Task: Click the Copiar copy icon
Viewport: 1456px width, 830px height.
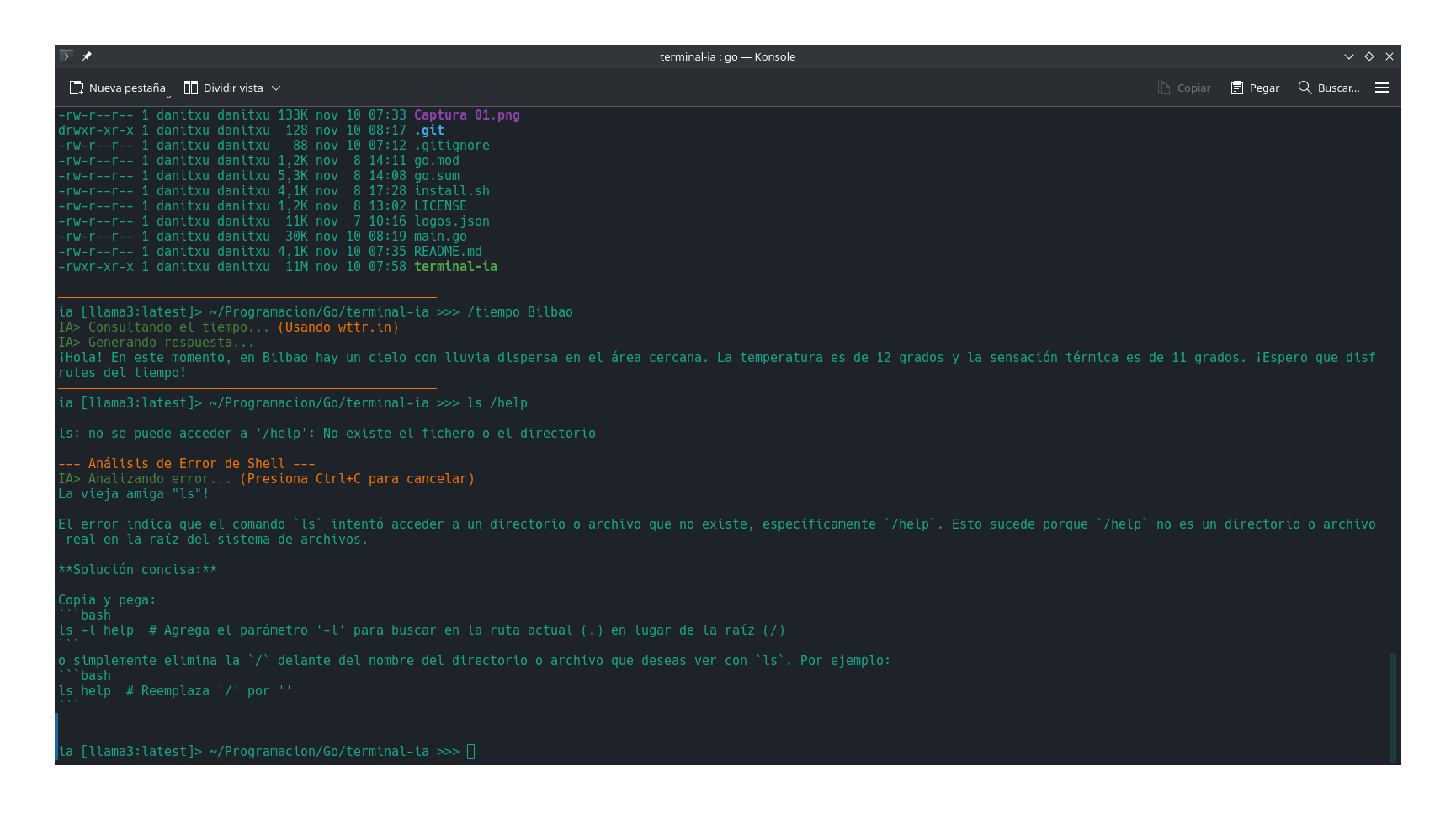Action: tap(1162, 88)
